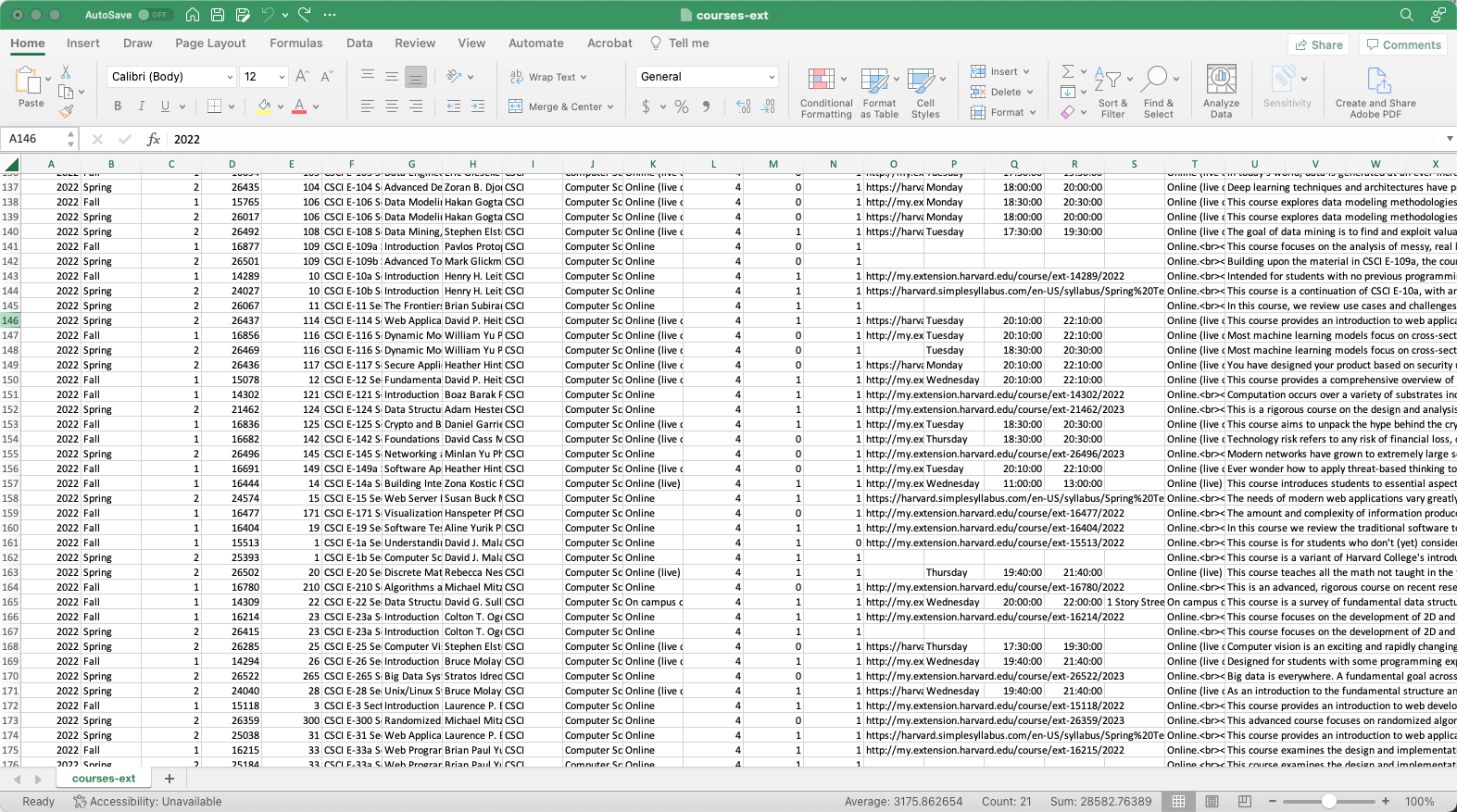
Task: Click the Insert Function fx icon
Action: pos(154,139)
